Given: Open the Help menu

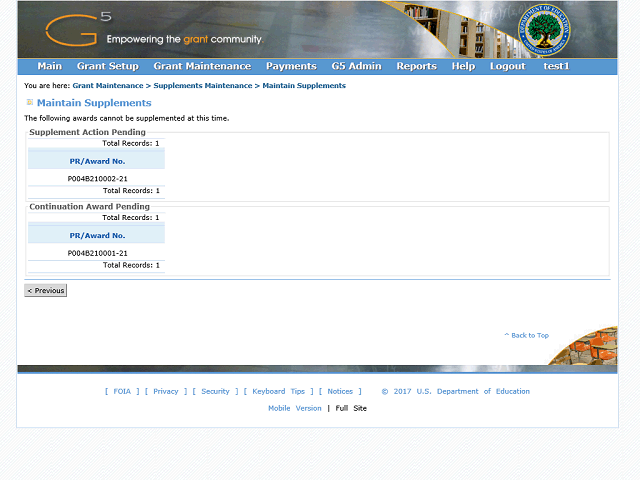Looking at the screenshot, I should (463, 66).
